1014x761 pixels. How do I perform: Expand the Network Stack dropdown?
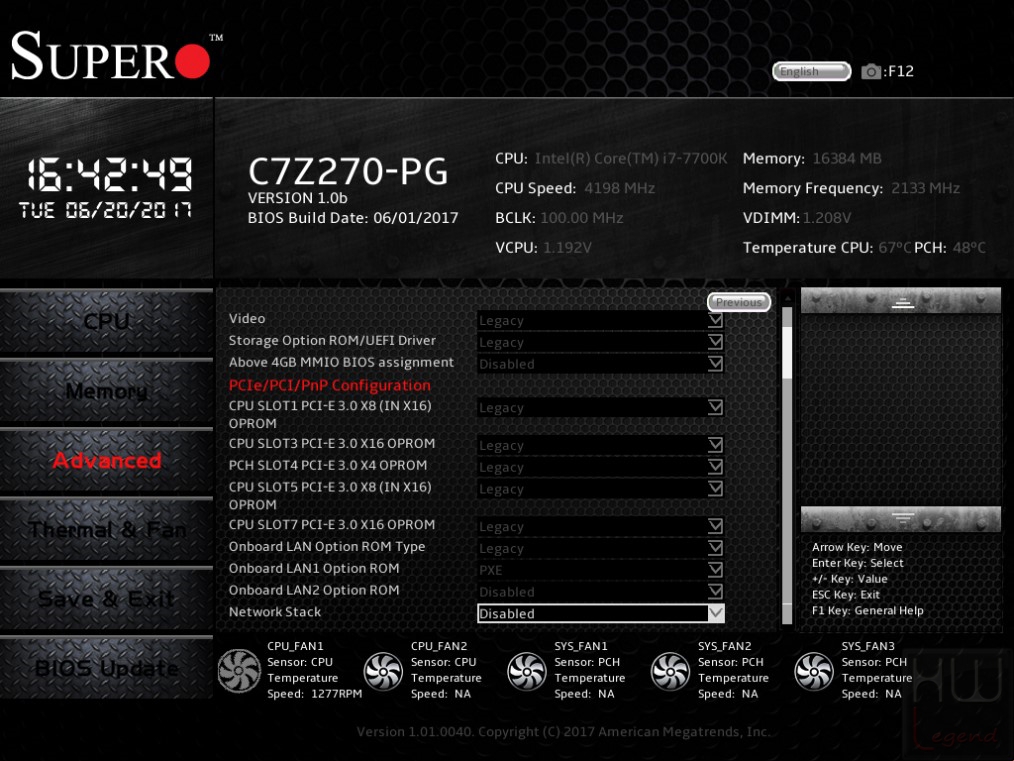click(600, 614)
